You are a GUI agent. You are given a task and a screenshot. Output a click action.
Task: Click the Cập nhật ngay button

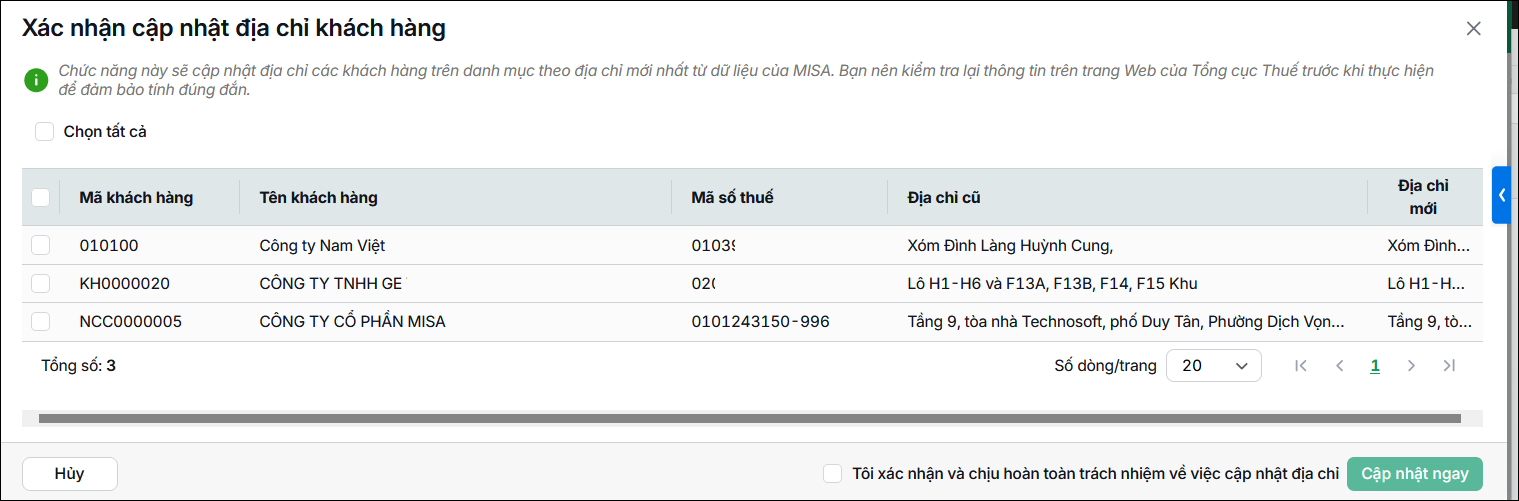click(1415, 474)
